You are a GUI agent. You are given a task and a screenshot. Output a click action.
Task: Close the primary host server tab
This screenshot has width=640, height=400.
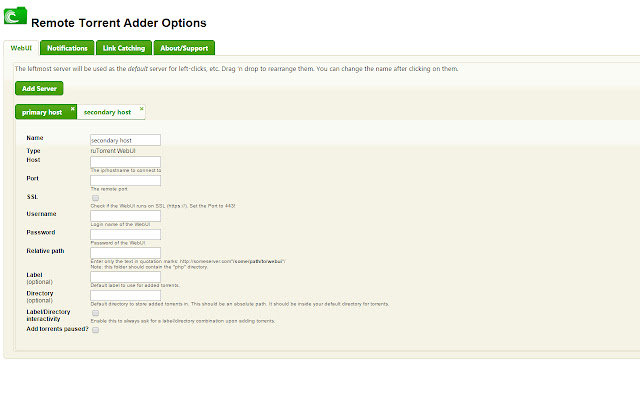point(72,107)
